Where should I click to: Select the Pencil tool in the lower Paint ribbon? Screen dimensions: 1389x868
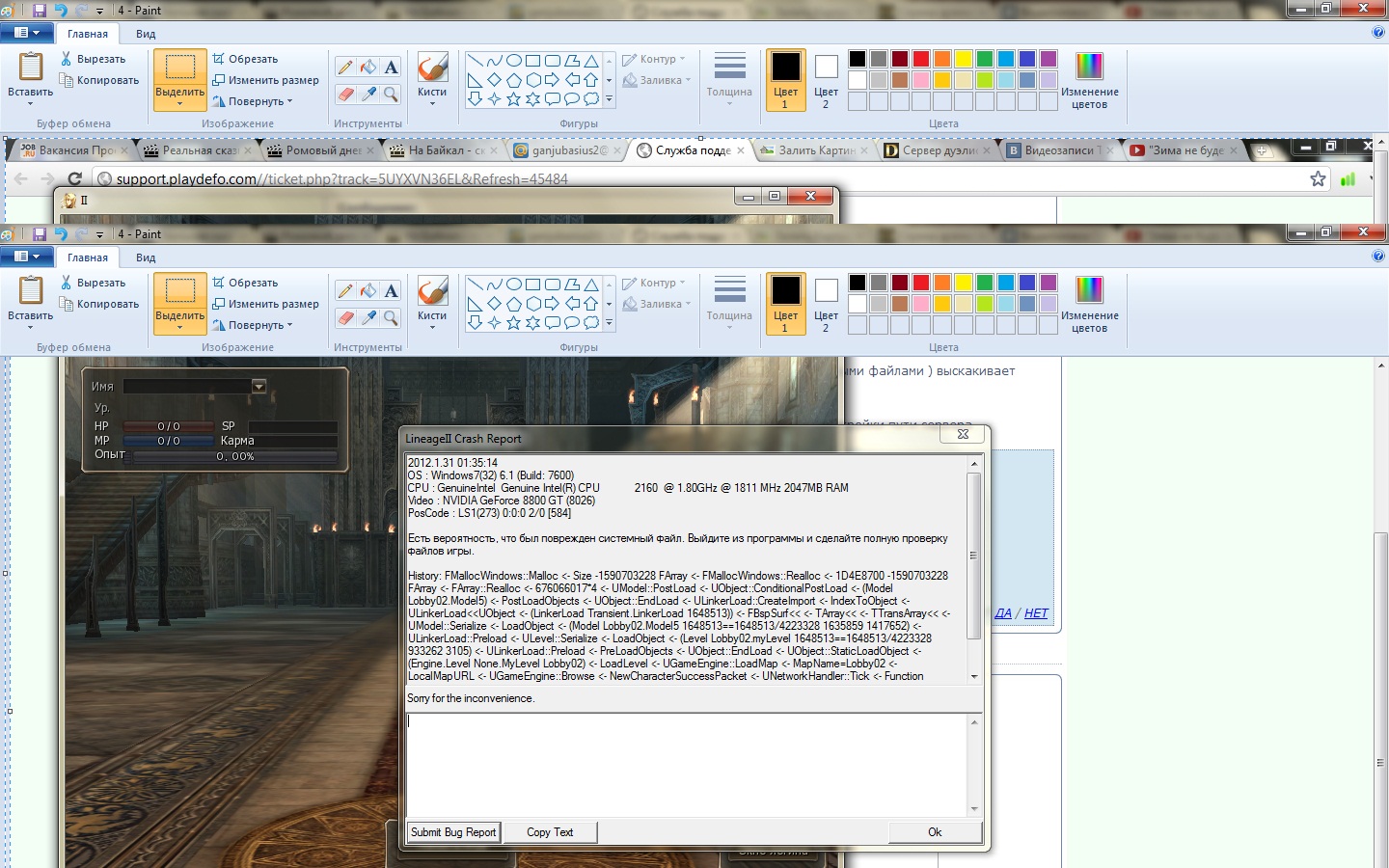pyautogui.click(x=345, y=291)
